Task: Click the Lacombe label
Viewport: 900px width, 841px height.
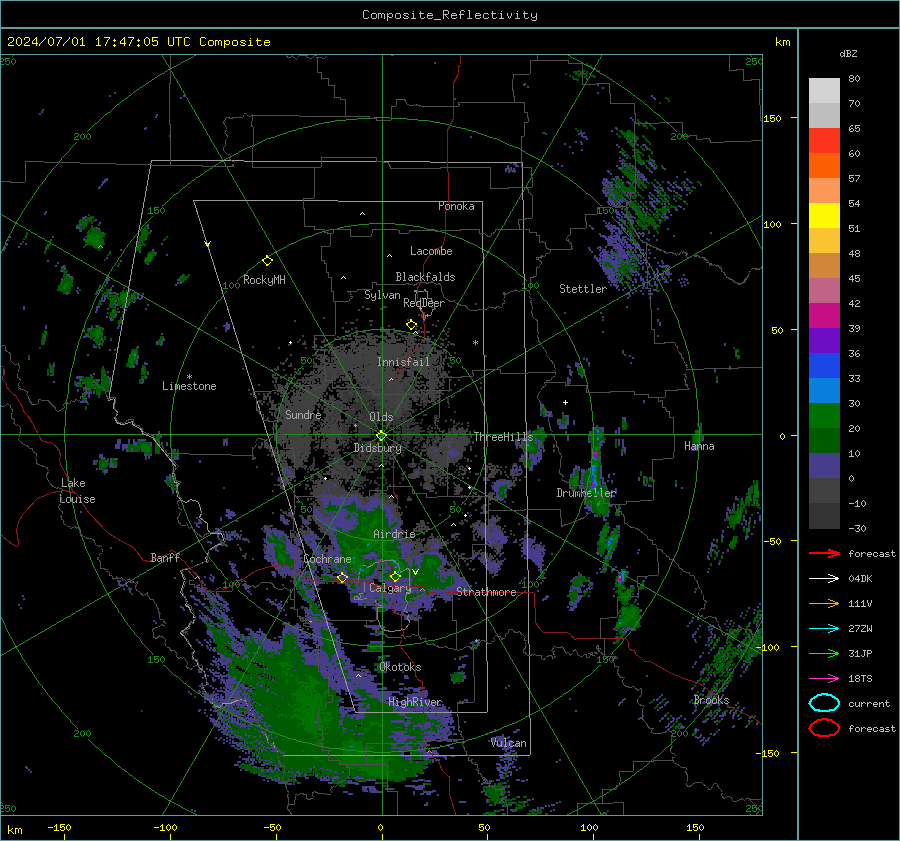Action: click(431, 251)
